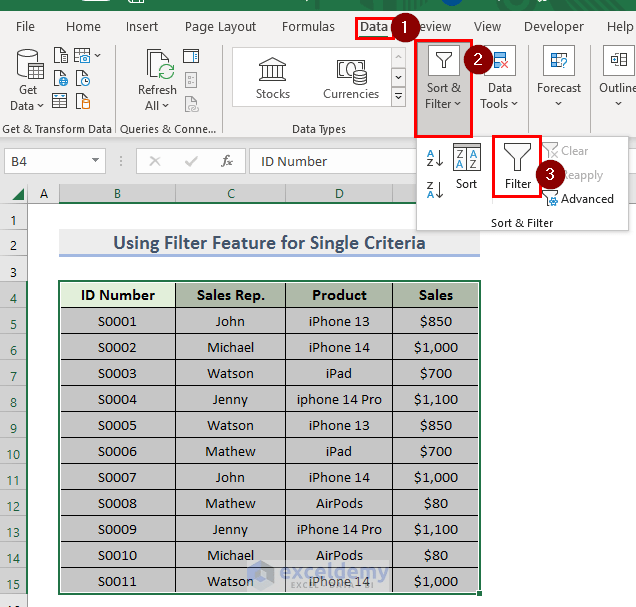
Task: Select column D header
Action: point(339,194)
